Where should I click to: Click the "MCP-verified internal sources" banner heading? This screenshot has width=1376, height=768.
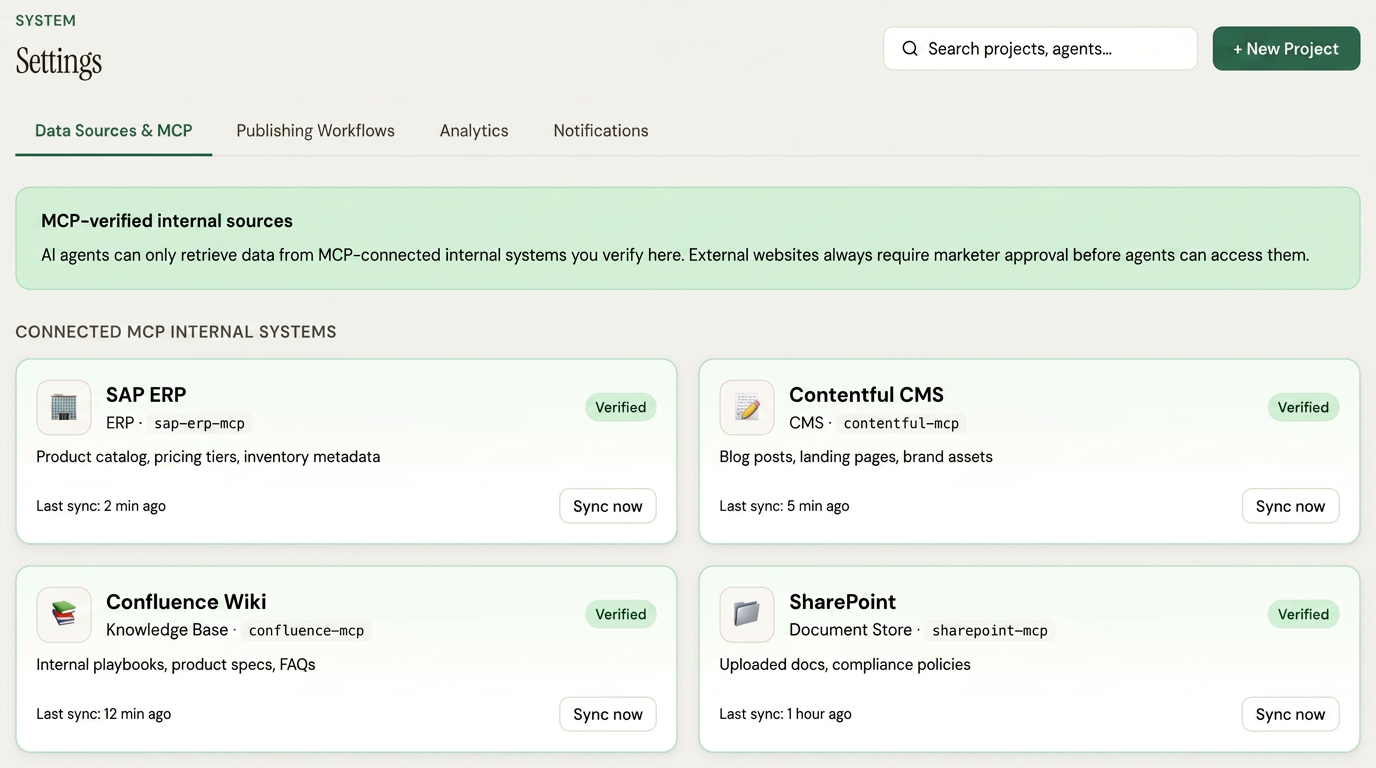[x=167, y=221]
